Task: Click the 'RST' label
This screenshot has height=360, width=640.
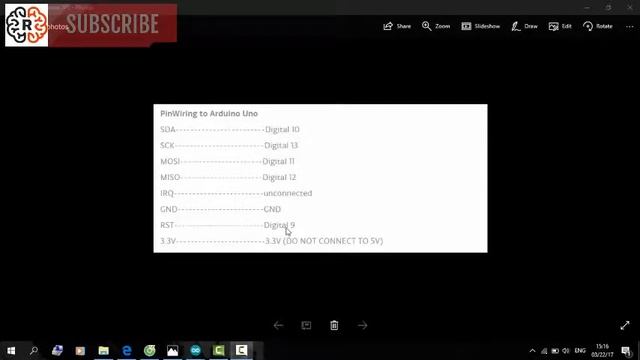Action: [167, 225]
